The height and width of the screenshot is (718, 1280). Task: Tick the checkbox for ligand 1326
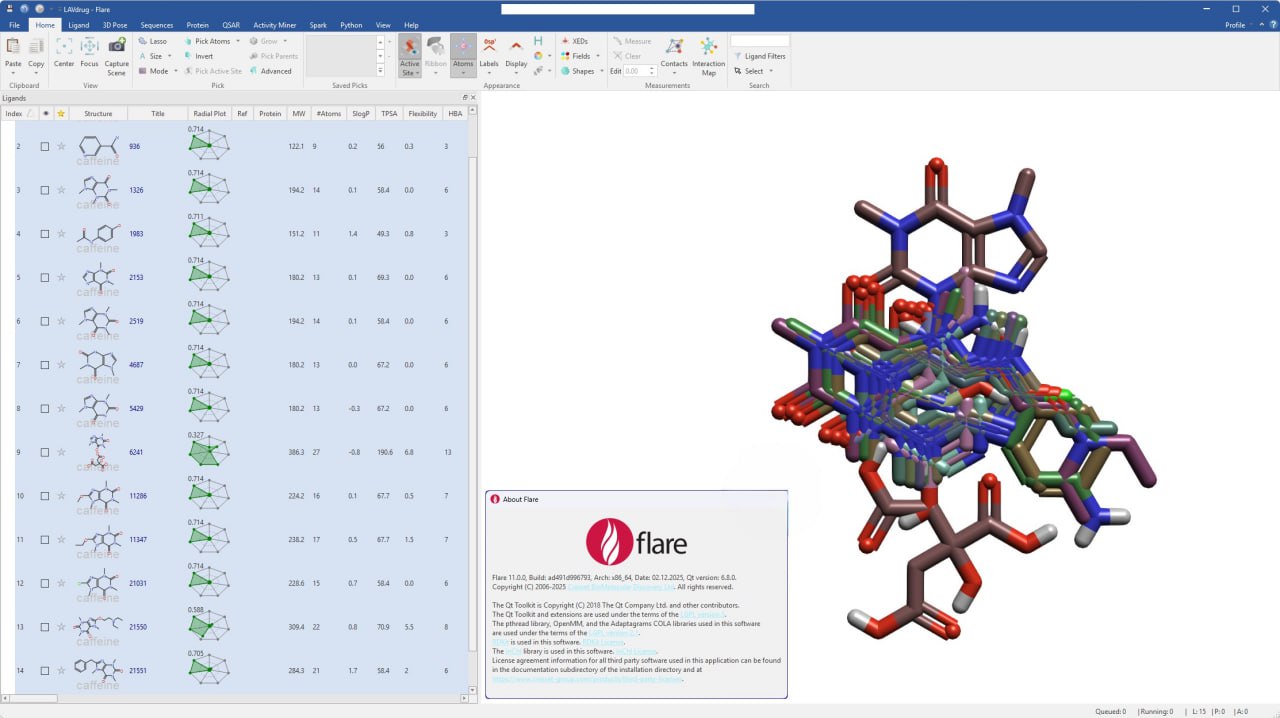(x=45, y=190)
